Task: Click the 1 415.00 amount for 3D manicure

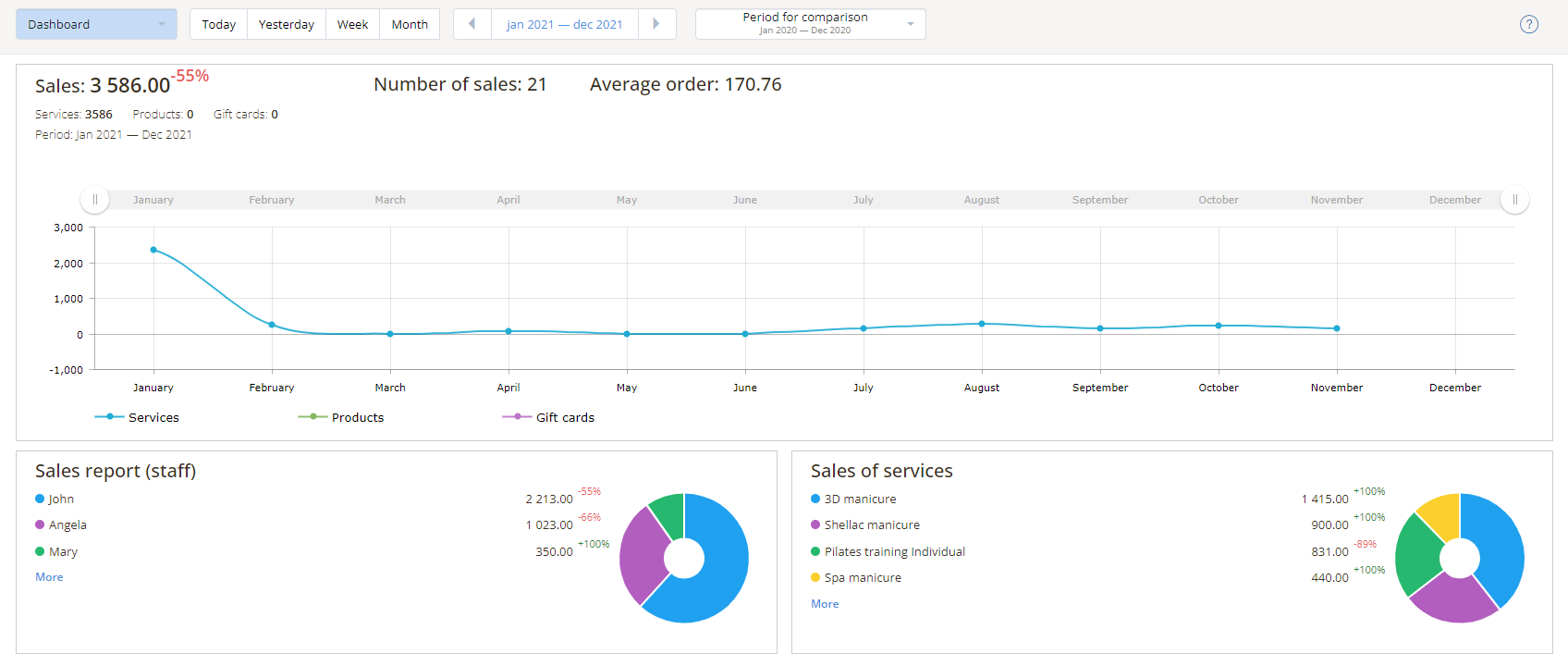Action: [1325, 499]
